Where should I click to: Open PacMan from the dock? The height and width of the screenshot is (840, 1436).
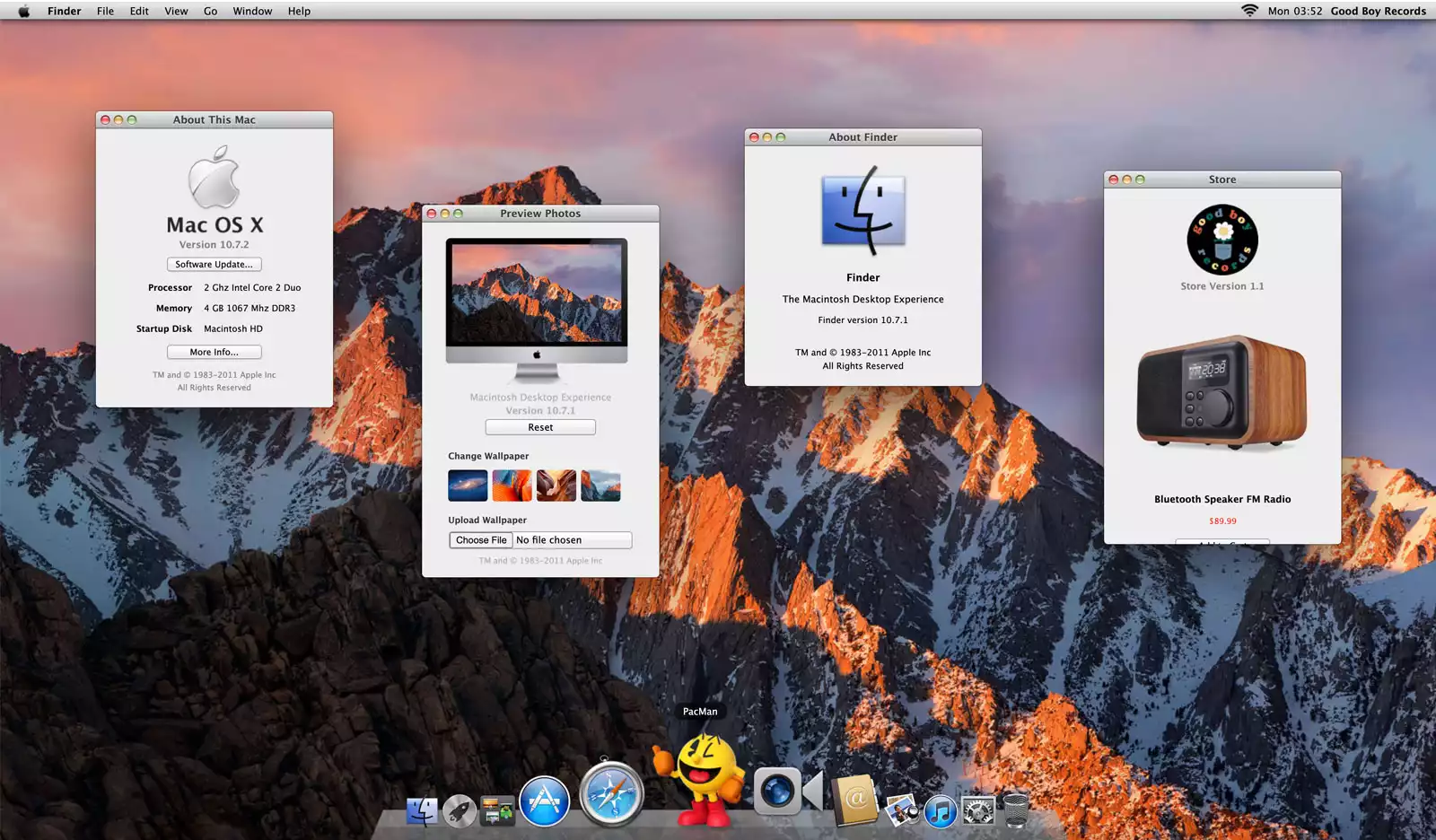click(701, 778)
